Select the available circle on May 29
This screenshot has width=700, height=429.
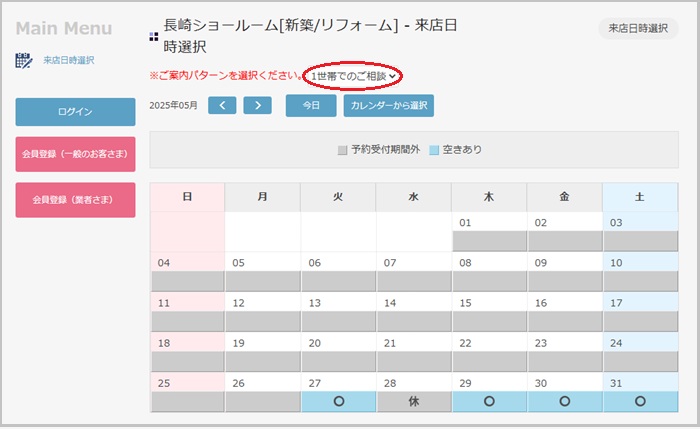(489, 401)
